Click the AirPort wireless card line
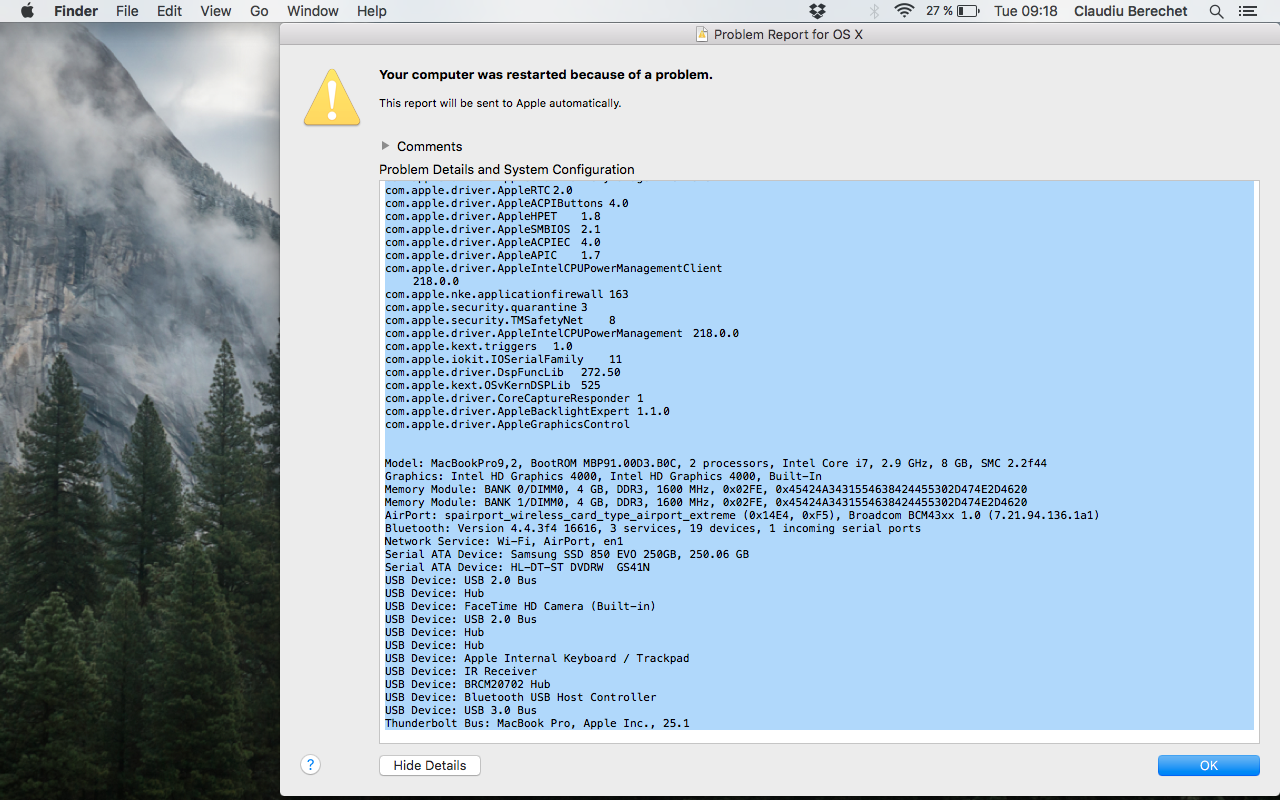This screenshot has width=1280, height=800. click(742, 515)
